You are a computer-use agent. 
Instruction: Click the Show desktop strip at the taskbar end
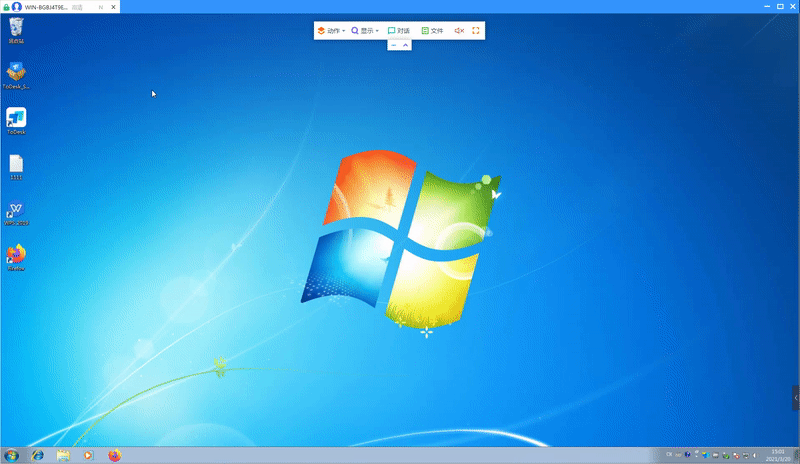pos(796,455)
